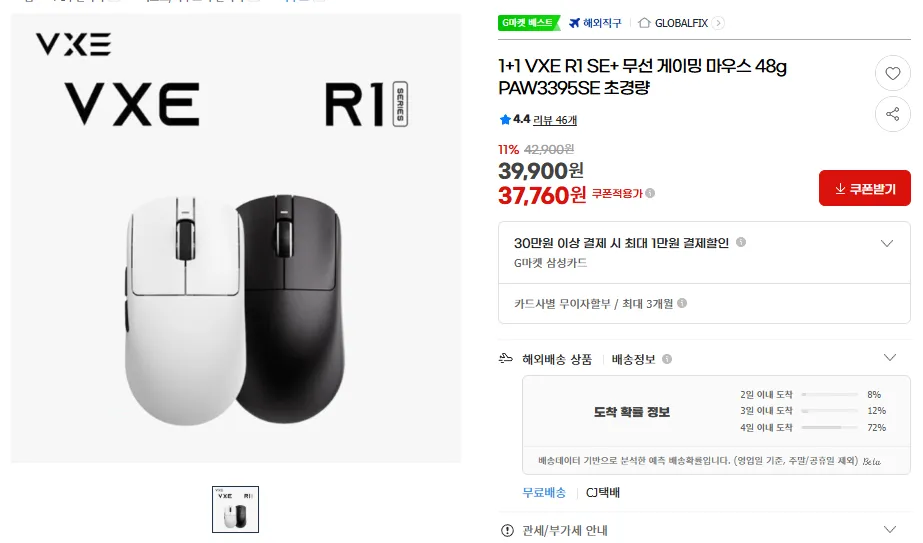Open the GLOBALFIX seller shop link
Image resolution: width=923 pixels, height=543 pixels.
point(683,23)
